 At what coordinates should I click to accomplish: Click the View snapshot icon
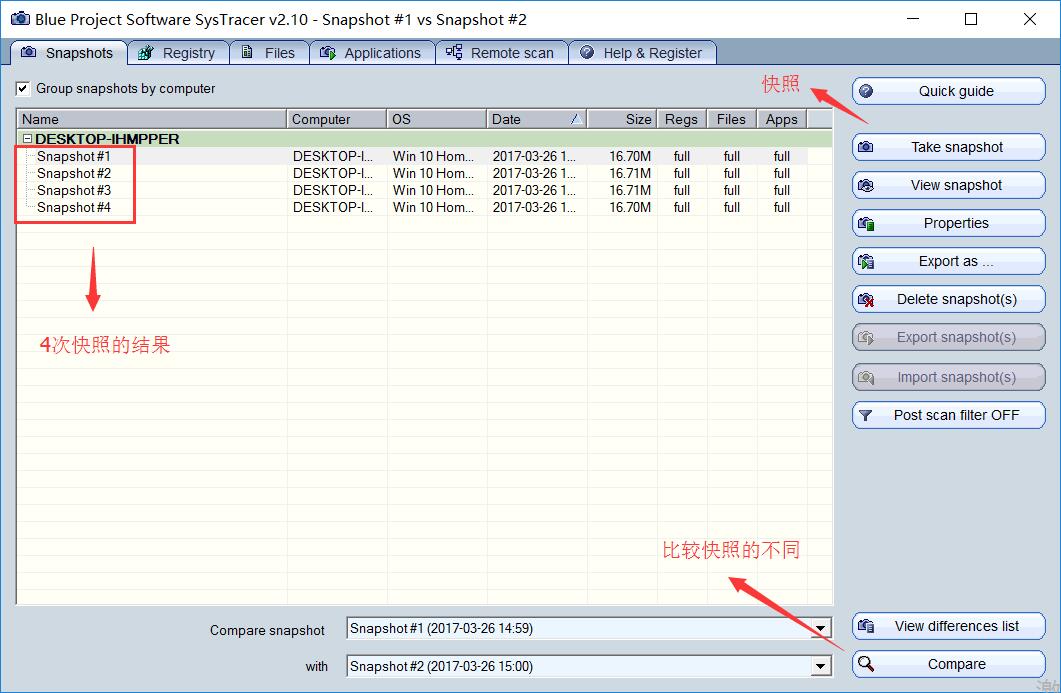[x=866, y=185]
